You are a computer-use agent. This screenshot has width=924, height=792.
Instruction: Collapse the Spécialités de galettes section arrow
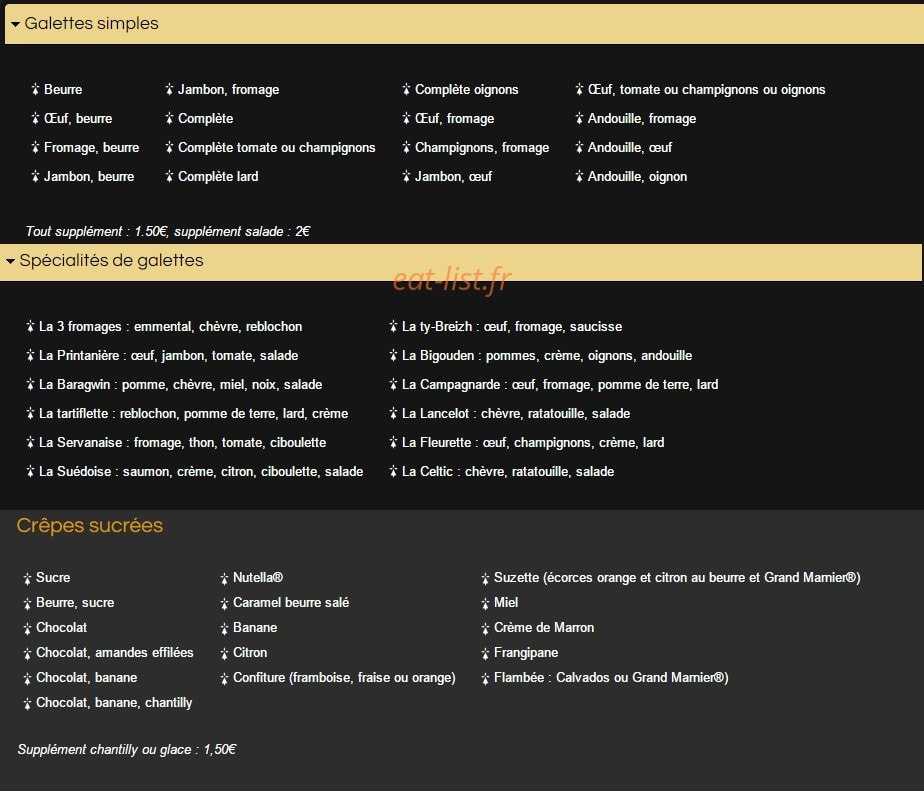pos(11,261)
